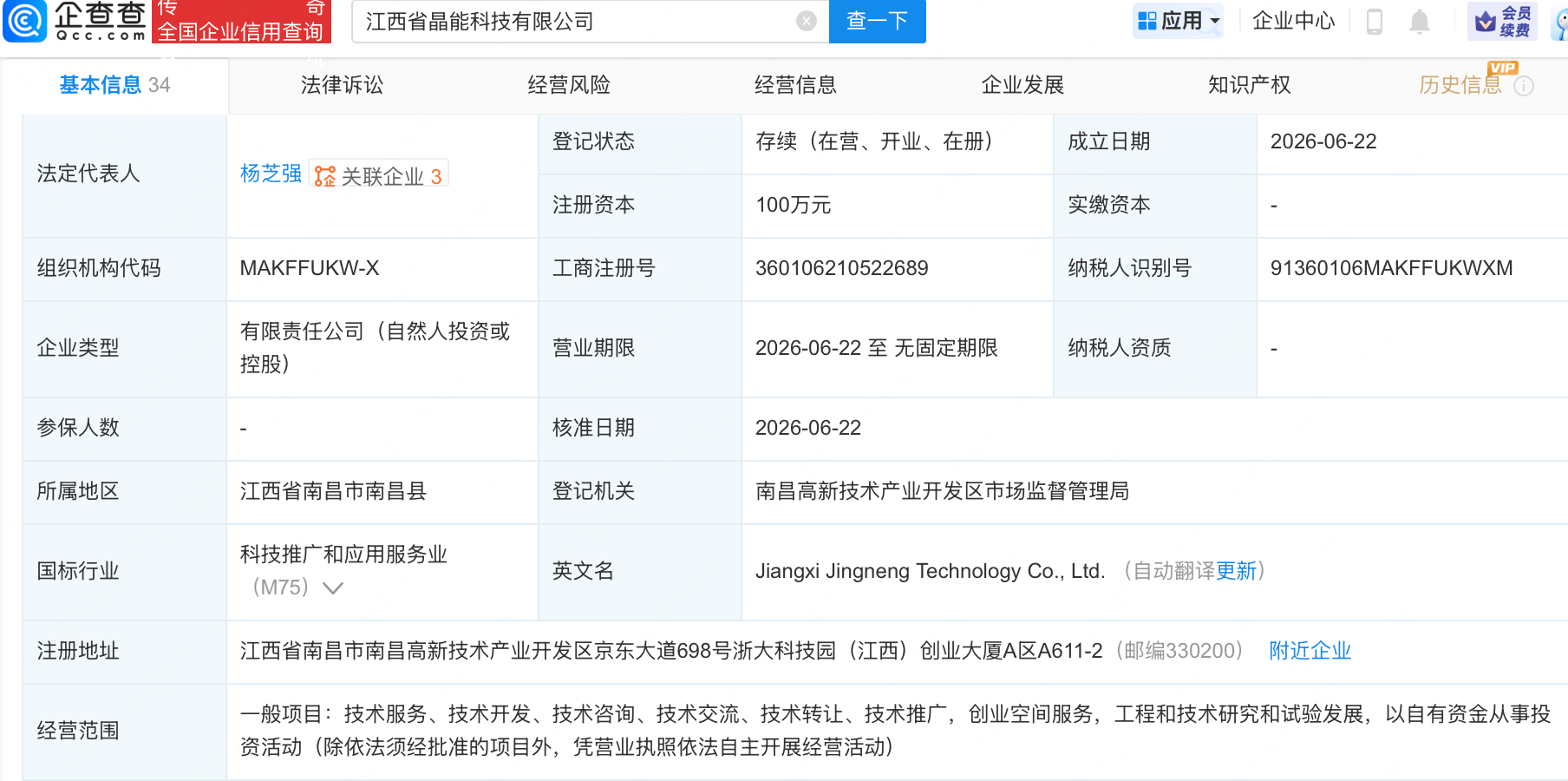Select company type 有限责任公司（自然人投资或控股）
The width and height of the screenshot is (1568, 781).
coord(376,348)
